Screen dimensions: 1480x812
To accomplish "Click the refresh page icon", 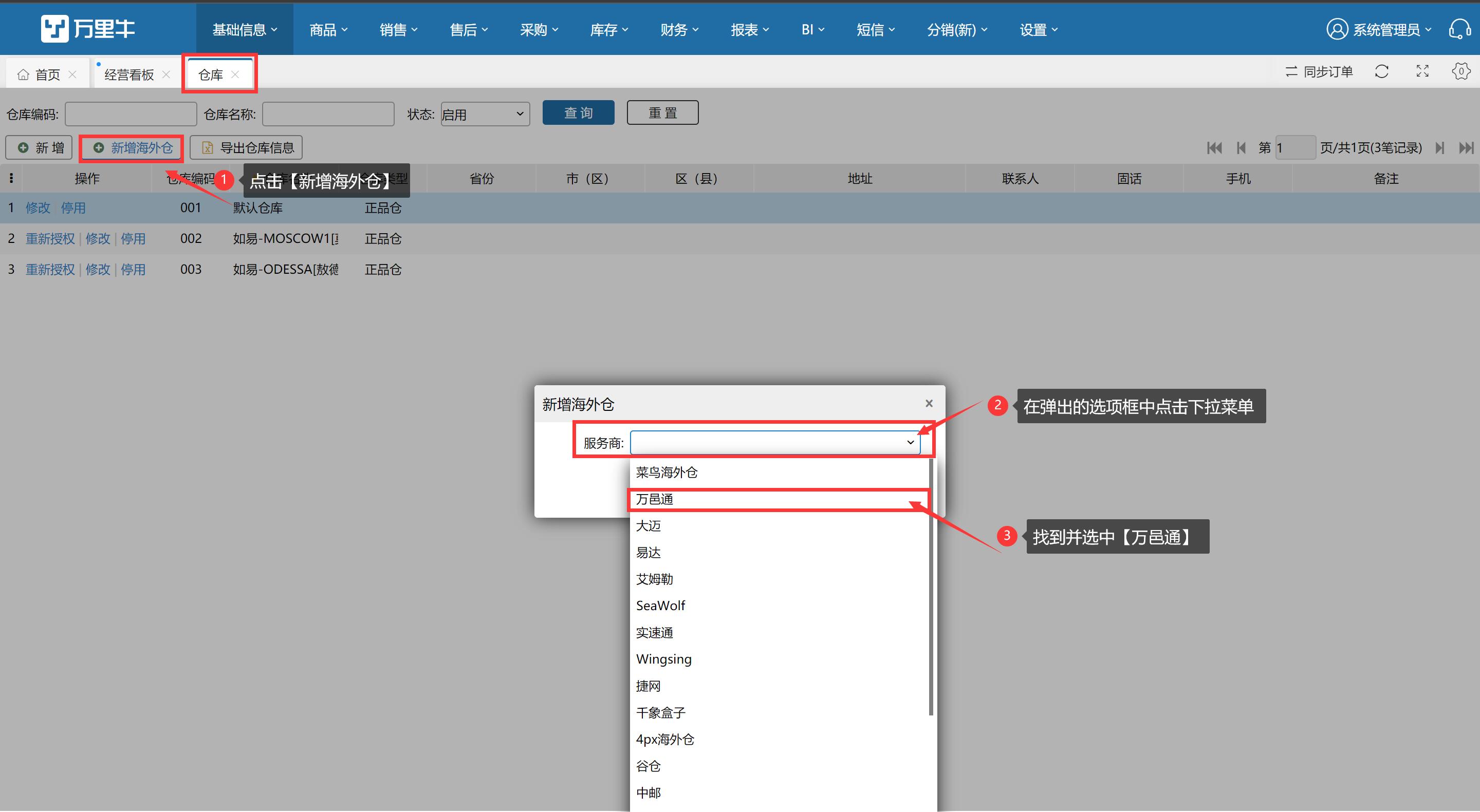I will pos(1382,72).
